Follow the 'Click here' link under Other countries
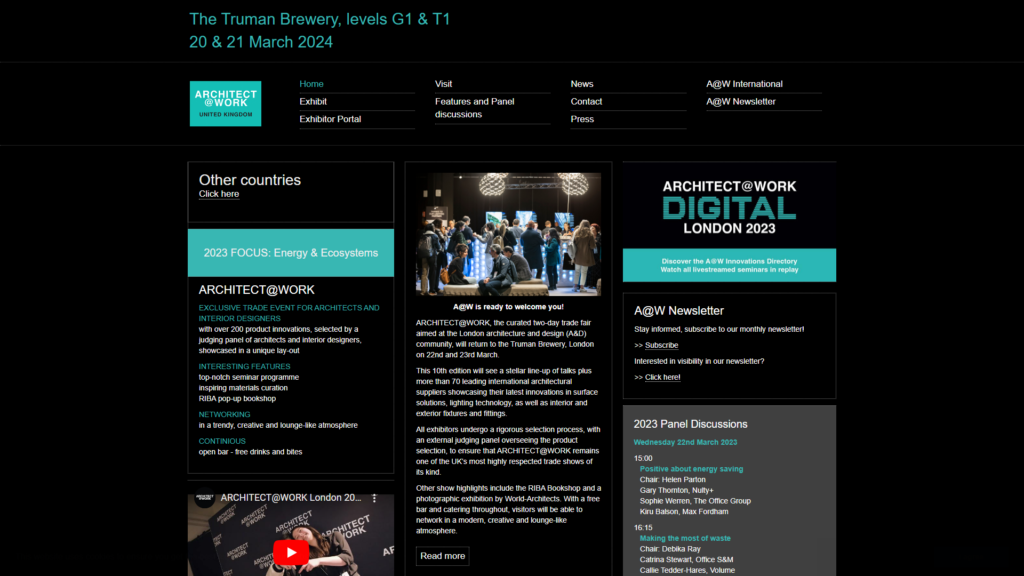This screenshot has width=1024, height=576. pyautogui.click(x=219, y=194)
